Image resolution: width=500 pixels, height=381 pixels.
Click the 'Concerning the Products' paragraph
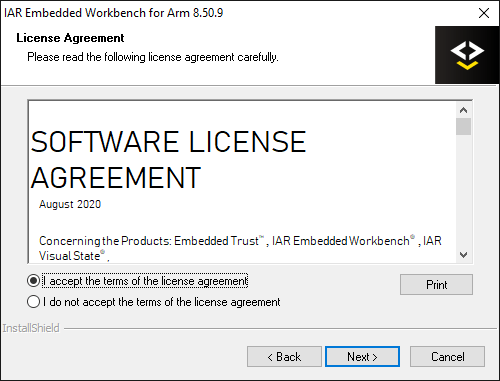coord(240,248)
